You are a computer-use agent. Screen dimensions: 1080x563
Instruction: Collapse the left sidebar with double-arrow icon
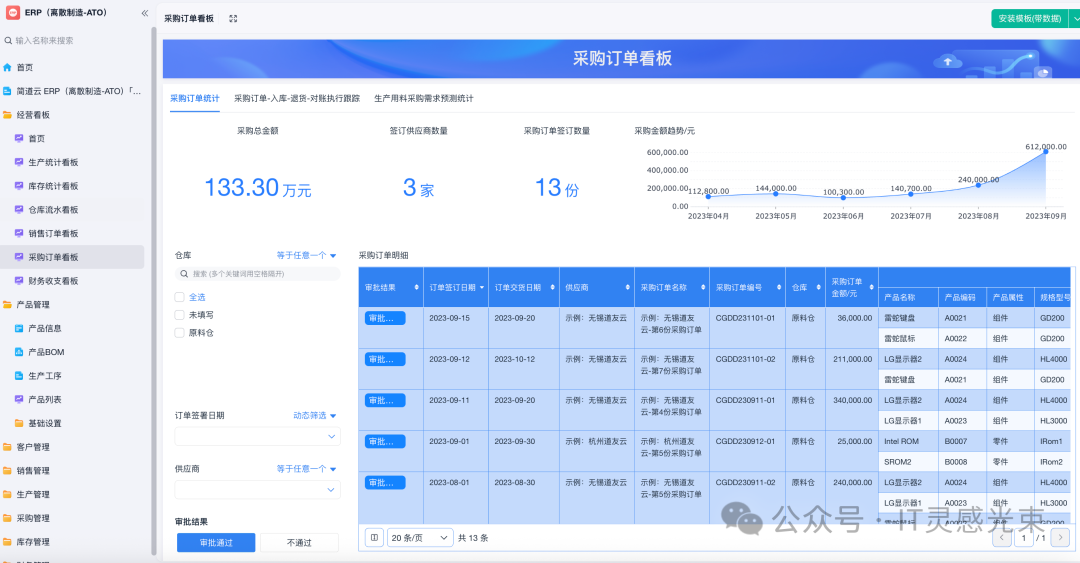point(144,13)
